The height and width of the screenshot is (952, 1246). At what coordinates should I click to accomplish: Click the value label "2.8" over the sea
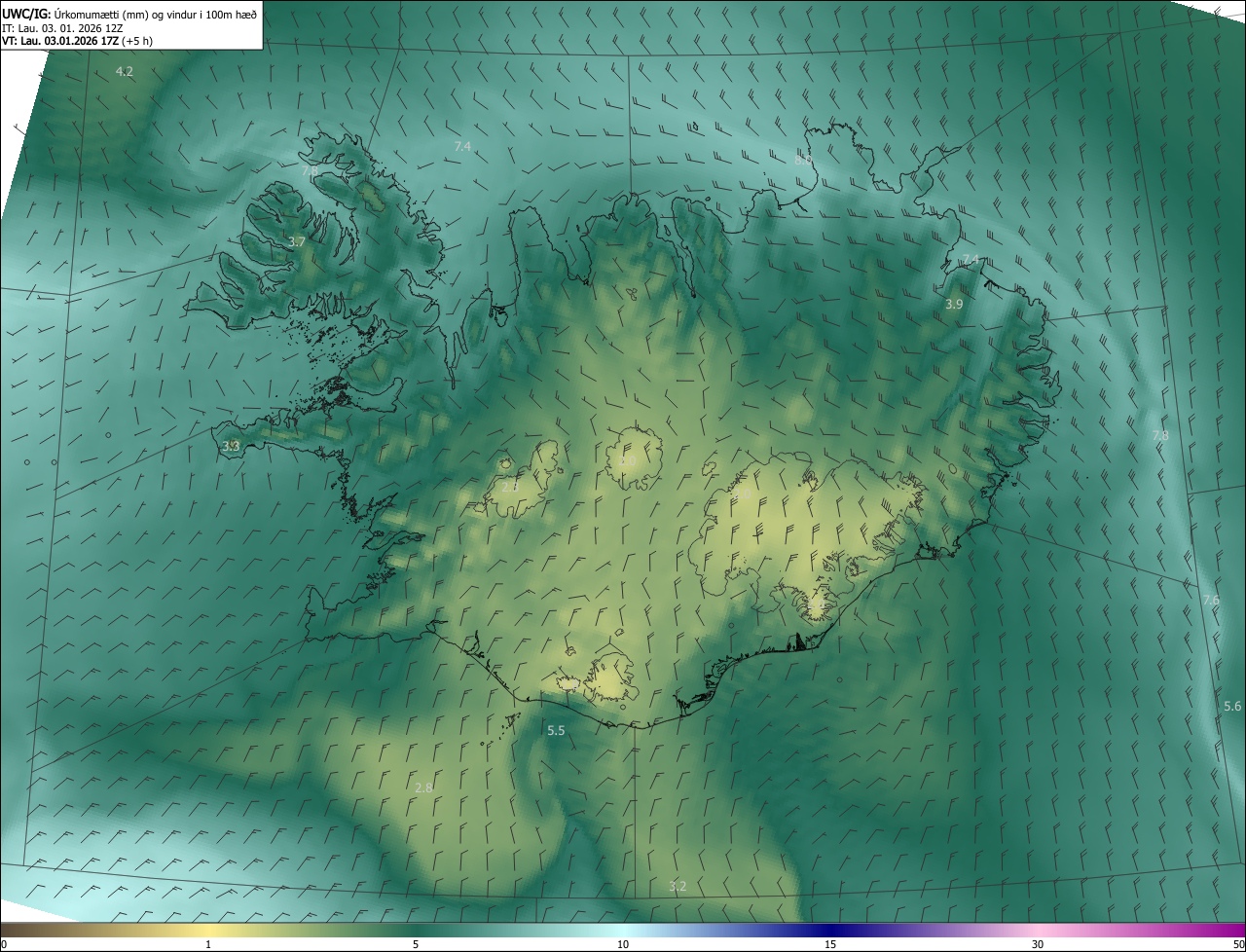pyautogui.click(x=423, y=787)
